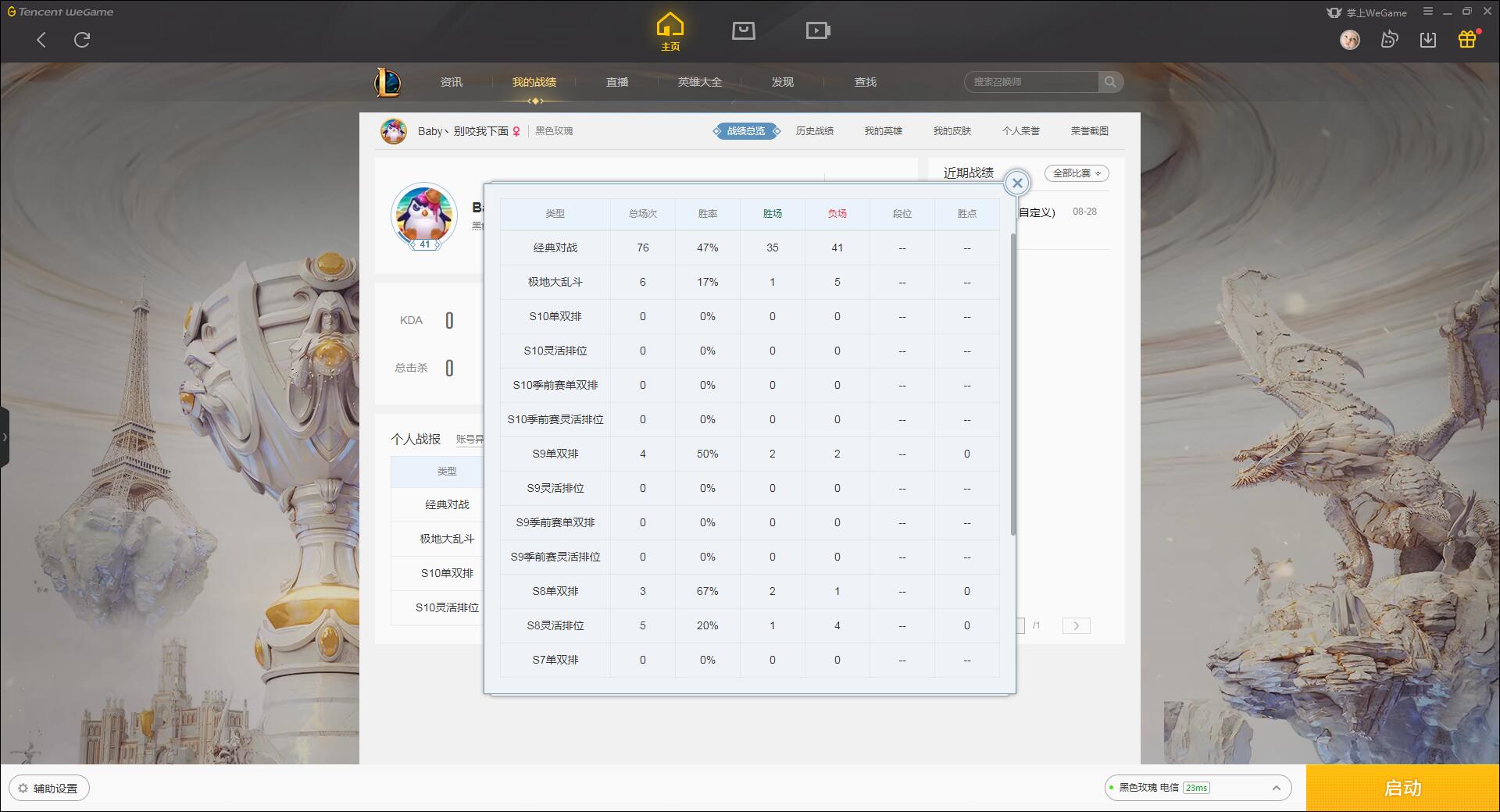Click the 胜率 column header
This screenshot has height=812, width=1500.
click(708, 213)
